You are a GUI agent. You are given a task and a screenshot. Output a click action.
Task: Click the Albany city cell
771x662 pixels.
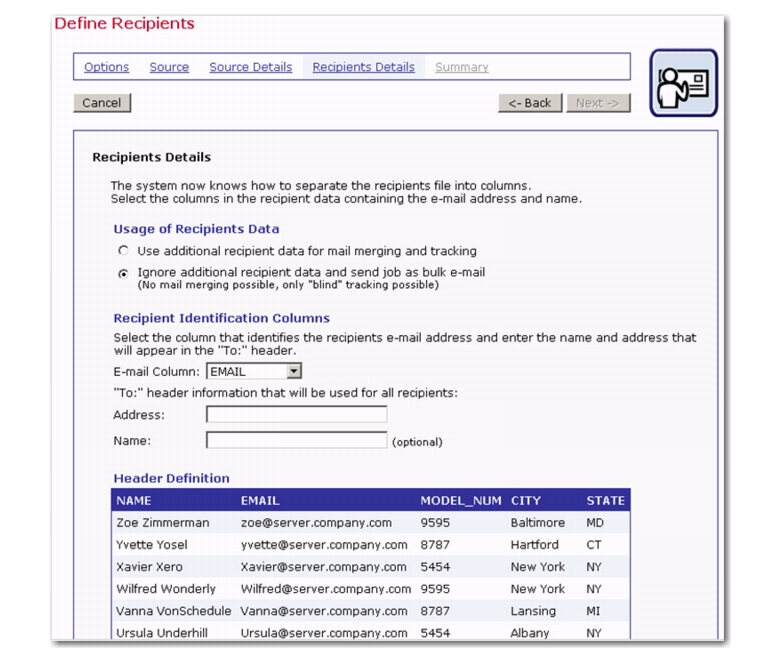coord(530,633)
